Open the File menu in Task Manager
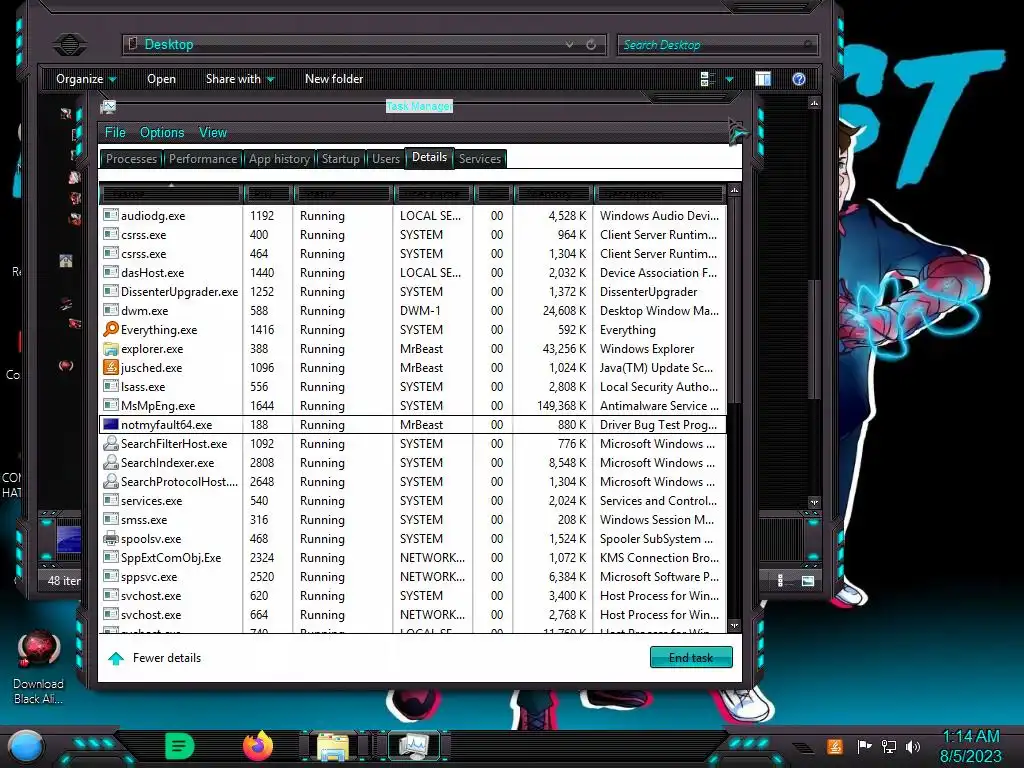Screen dimensions: 1024x768 [x=115, y=133]
